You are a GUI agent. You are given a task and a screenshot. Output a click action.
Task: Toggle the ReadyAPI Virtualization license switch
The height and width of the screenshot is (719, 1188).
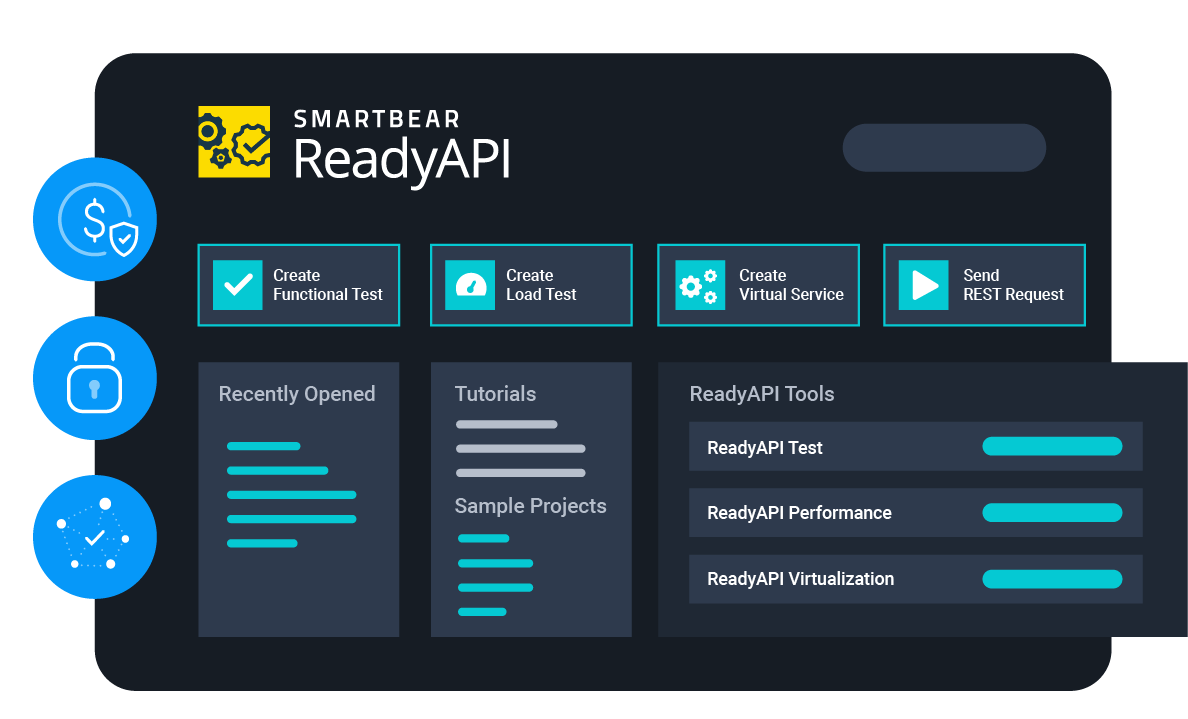coord(1052,578)
